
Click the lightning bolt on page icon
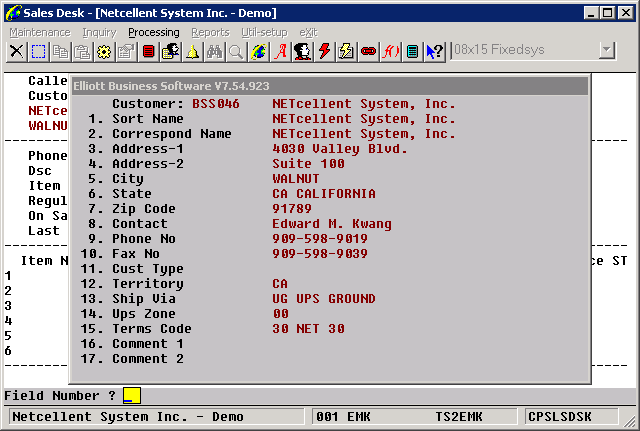click(x=347, y=52)
